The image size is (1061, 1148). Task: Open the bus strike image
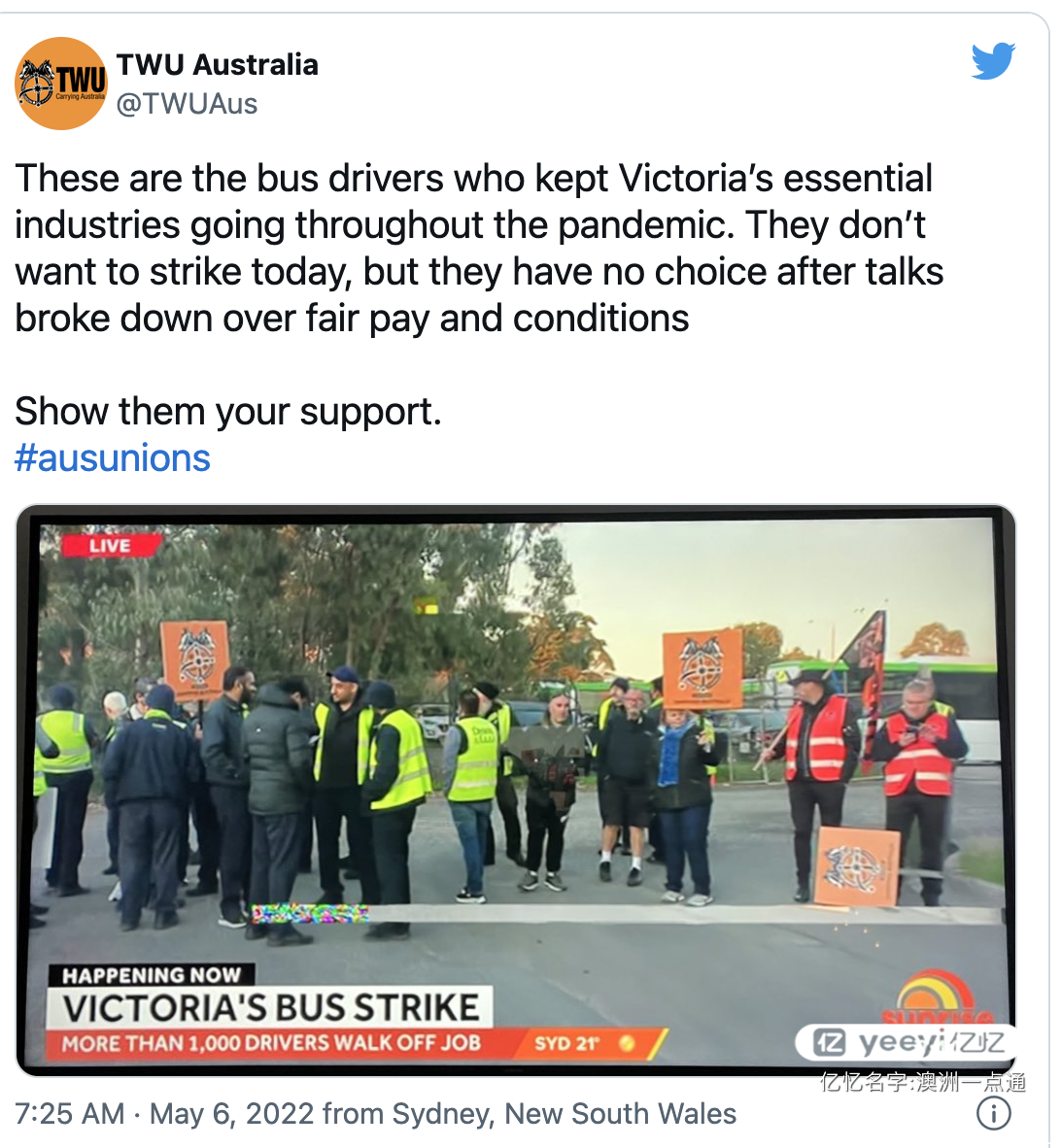click(x=516, y=790)
